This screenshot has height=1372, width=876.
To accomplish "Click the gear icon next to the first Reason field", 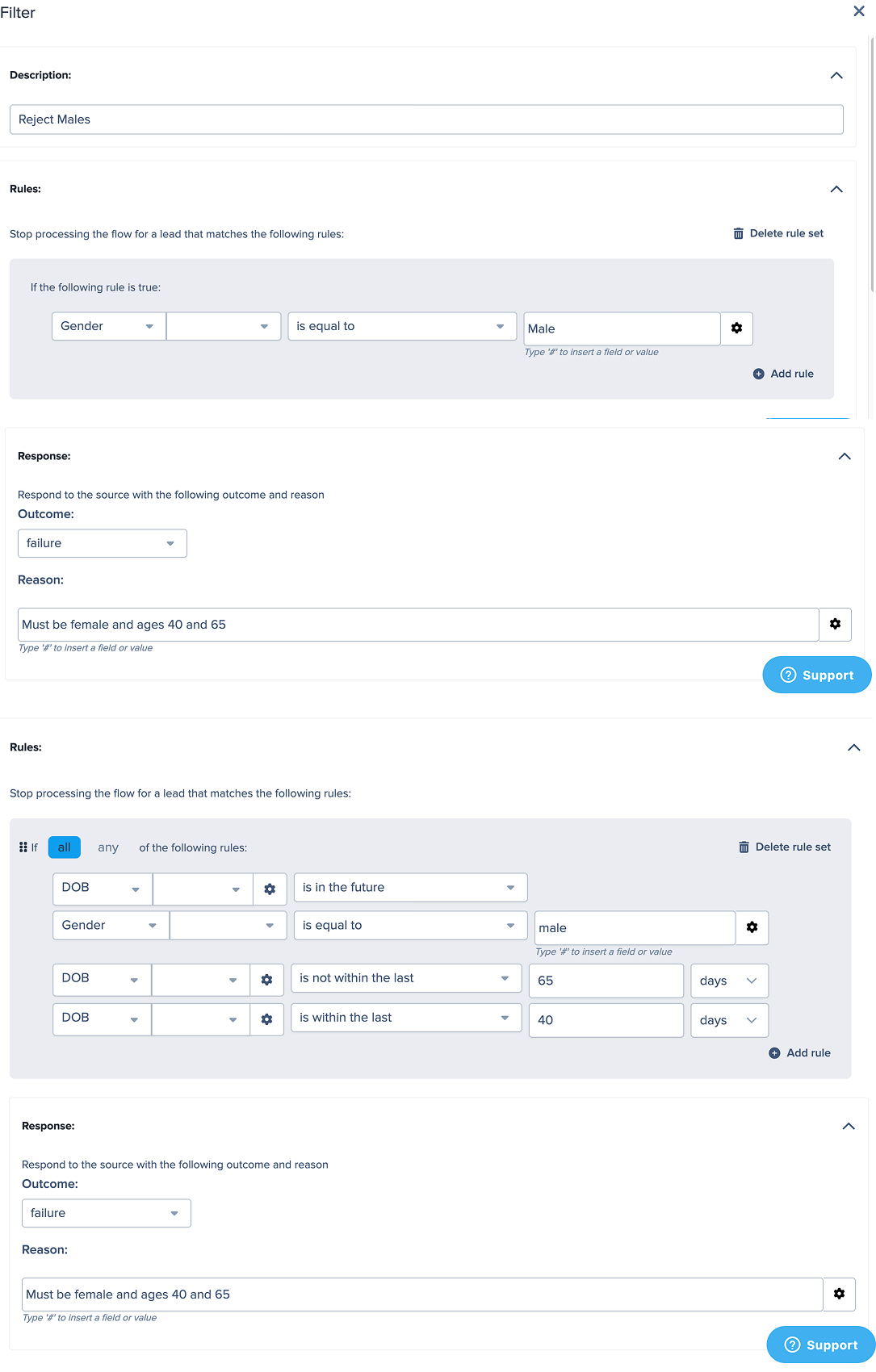I will point(835,624).
